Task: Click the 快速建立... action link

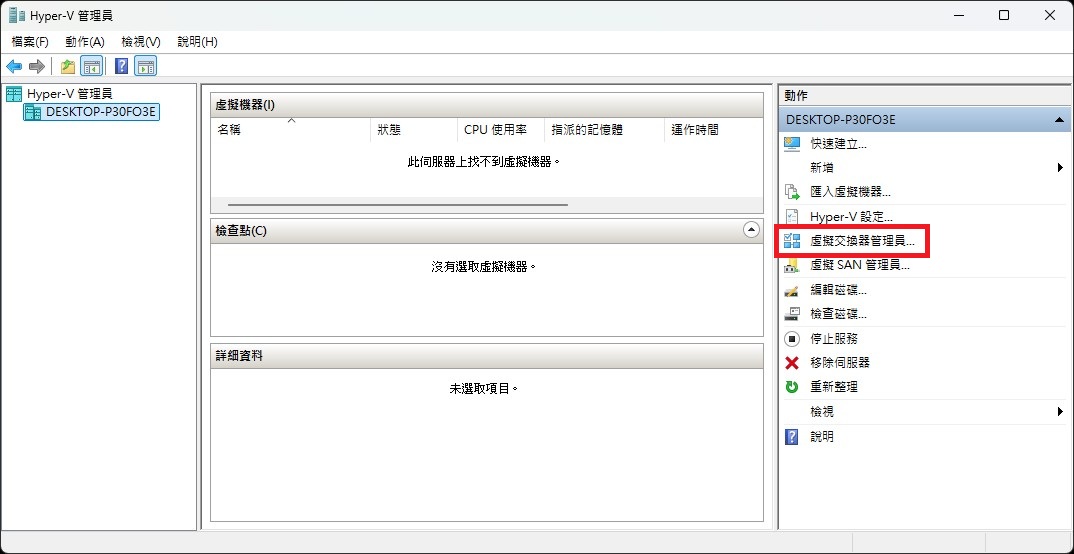Action: [839, 144]
